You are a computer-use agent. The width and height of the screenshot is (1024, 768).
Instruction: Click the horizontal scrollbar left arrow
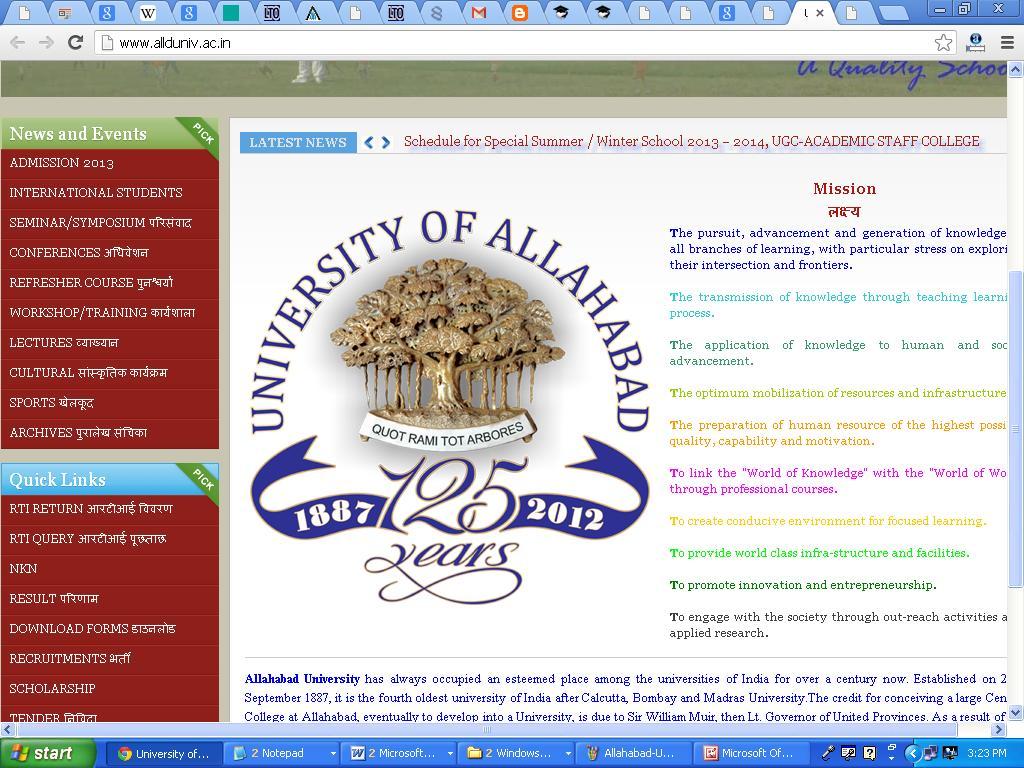7,729
